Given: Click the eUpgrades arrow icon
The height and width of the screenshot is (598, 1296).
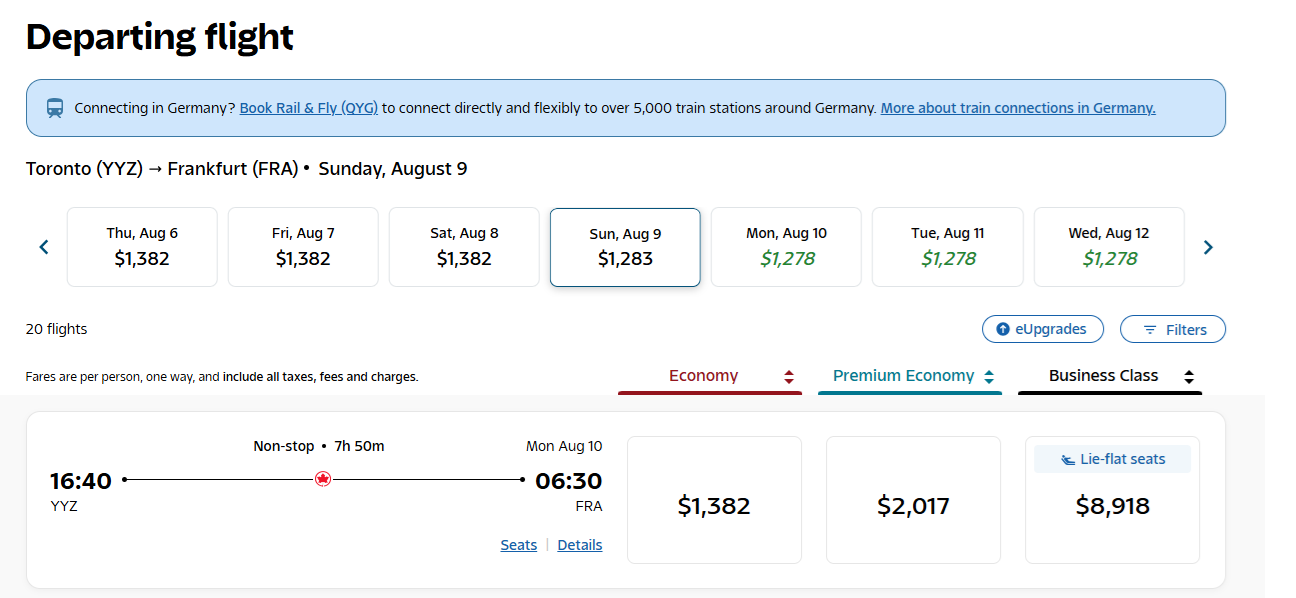Looking at the screenshot, I should point(1003,329).
